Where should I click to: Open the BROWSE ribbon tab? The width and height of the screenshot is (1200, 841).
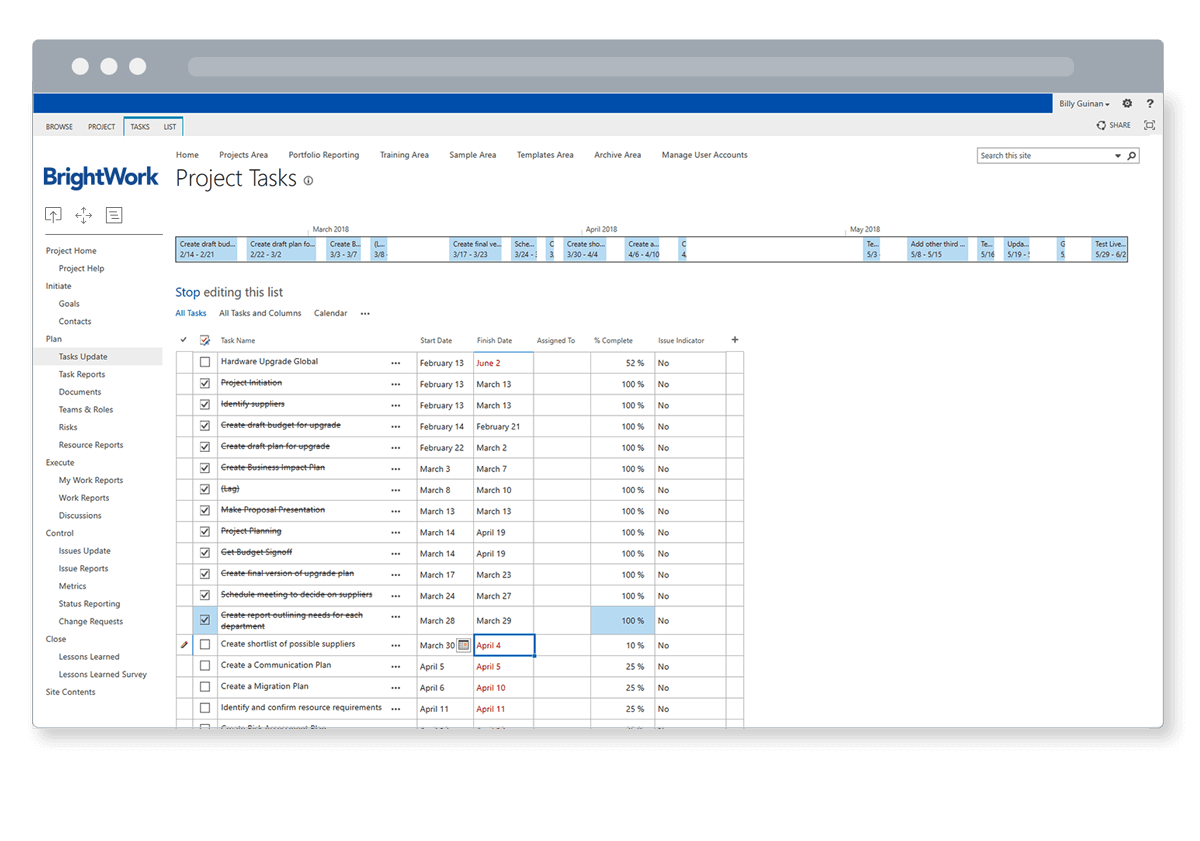59,127
